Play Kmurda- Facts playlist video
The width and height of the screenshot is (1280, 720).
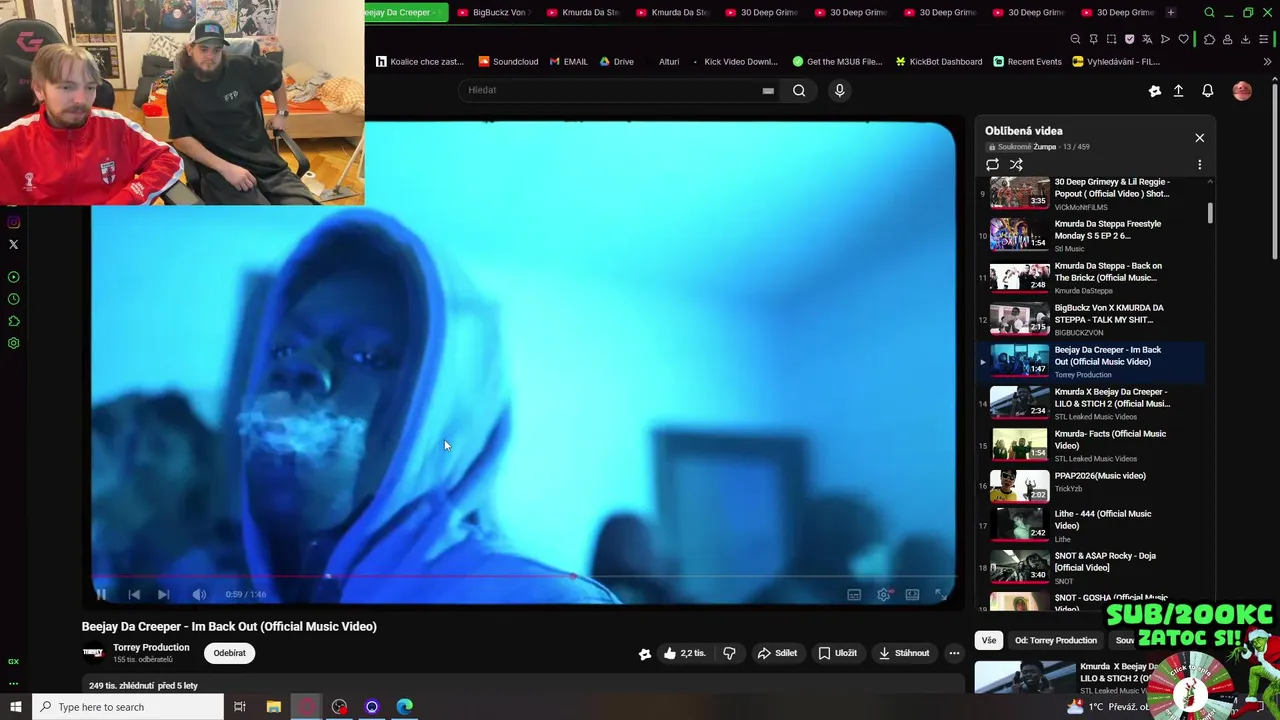click(x=1090, y=445)
